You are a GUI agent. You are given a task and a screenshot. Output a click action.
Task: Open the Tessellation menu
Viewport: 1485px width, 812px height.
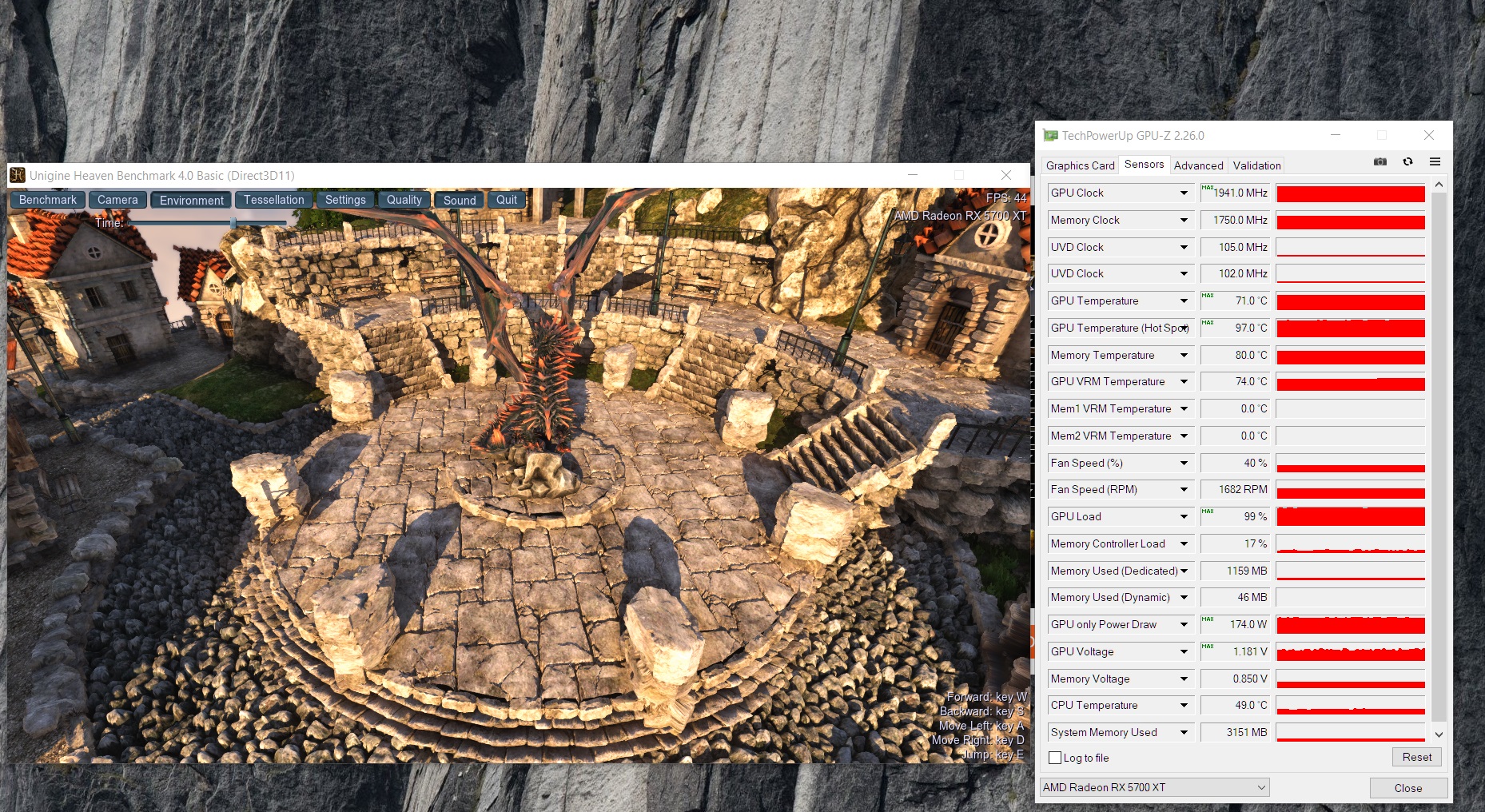click(x=274, y=200)
